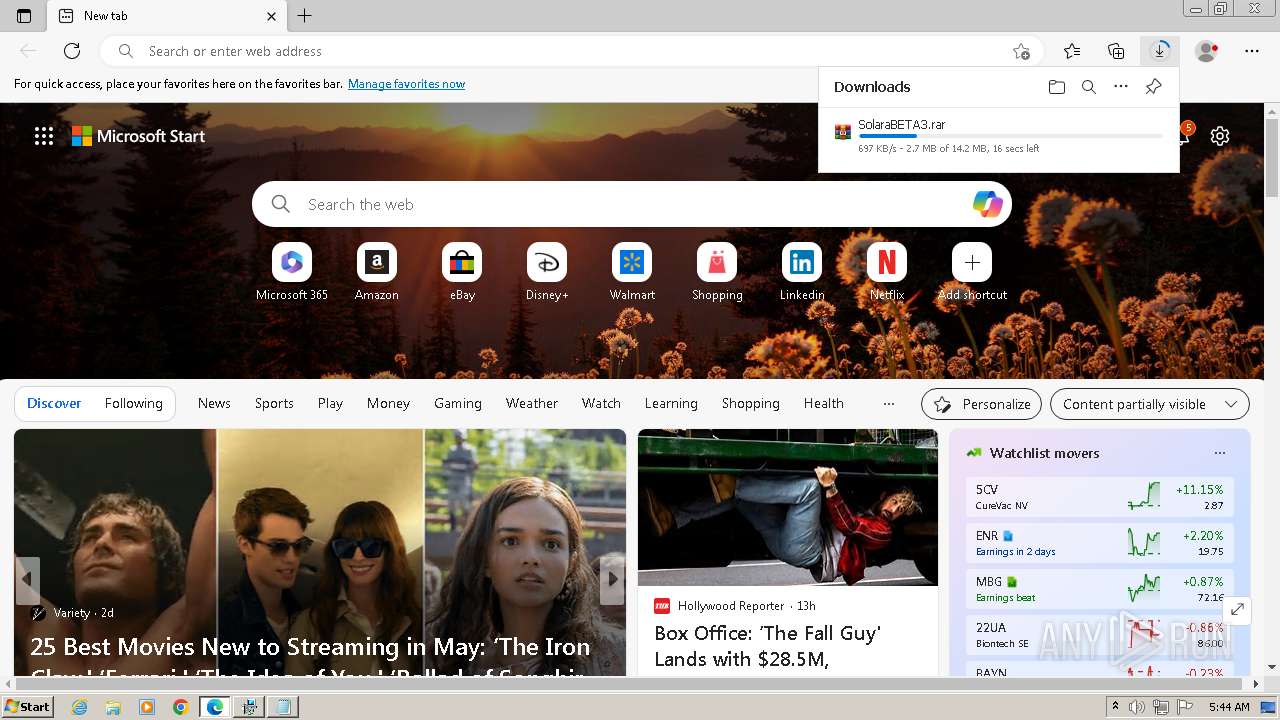Open the Netflix shortcut
Image resolution: width=1280 pixels, height=720 pixels.
[887, 272]
